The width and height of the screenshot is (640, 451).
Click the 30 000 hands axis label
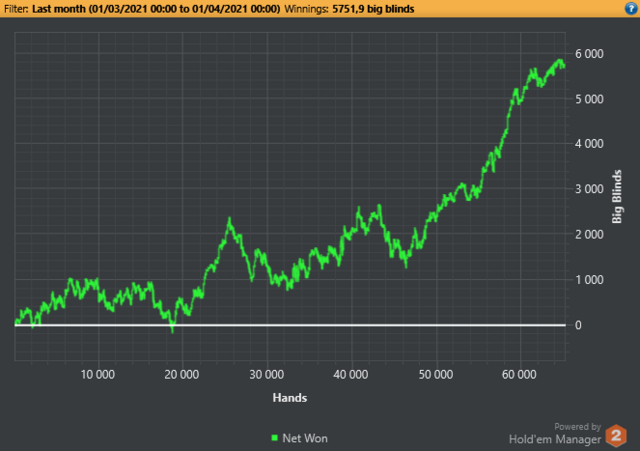tap(267, 374)
